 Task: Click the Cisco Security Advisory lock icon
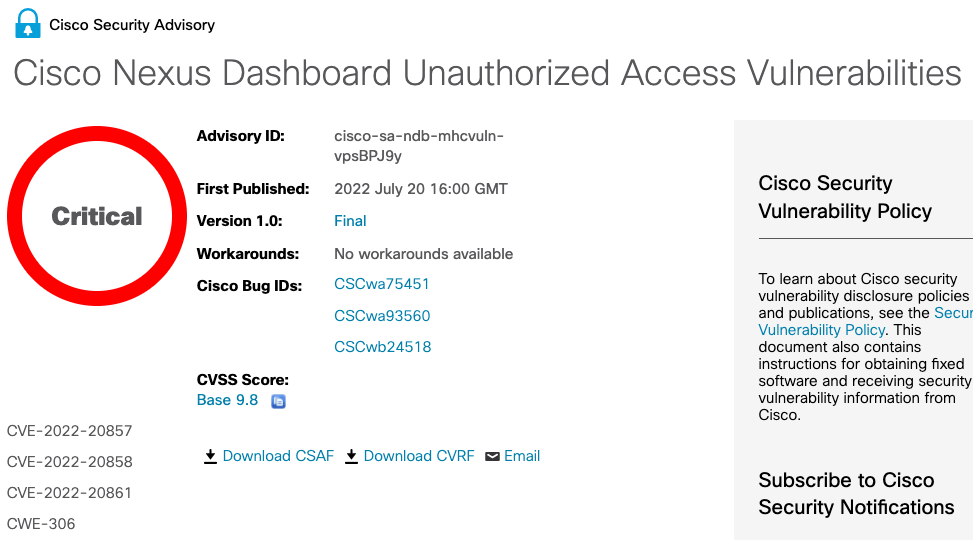(28, 24)
